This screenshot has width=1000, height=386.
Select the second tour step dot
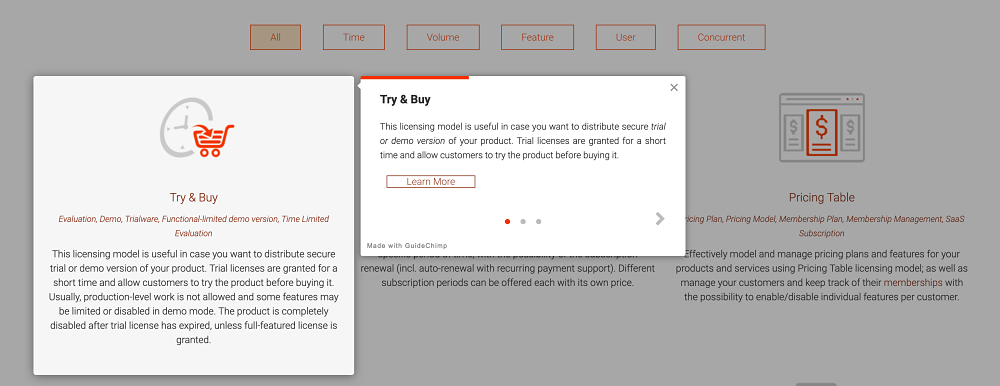(x=523, y=221)
